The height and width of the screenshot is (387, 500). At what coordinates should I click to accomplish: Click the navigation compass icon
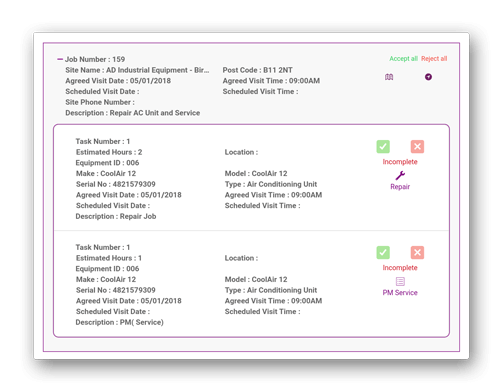point(428,77)
